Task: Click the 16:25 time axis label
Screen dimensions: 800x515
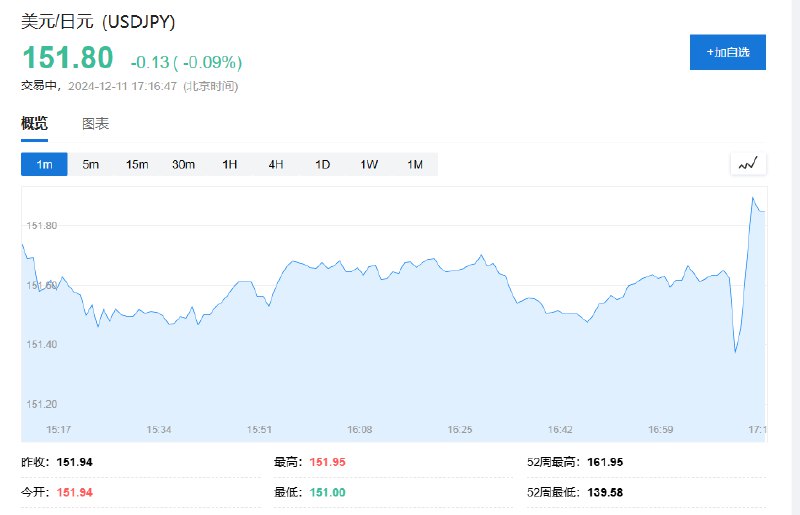Action: [460, 430]
